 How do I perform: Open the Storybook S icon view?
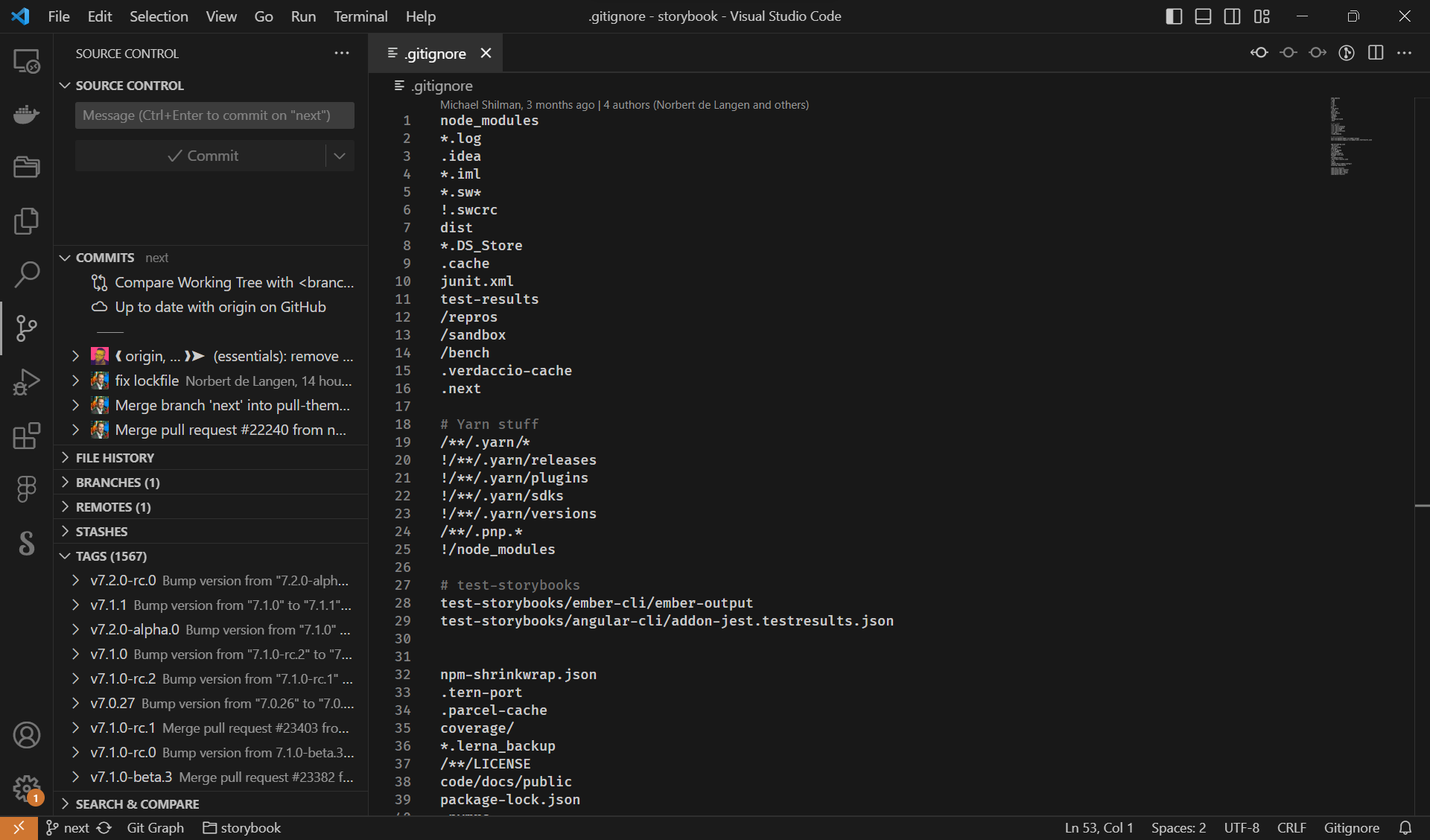click(x=27, y=543)
